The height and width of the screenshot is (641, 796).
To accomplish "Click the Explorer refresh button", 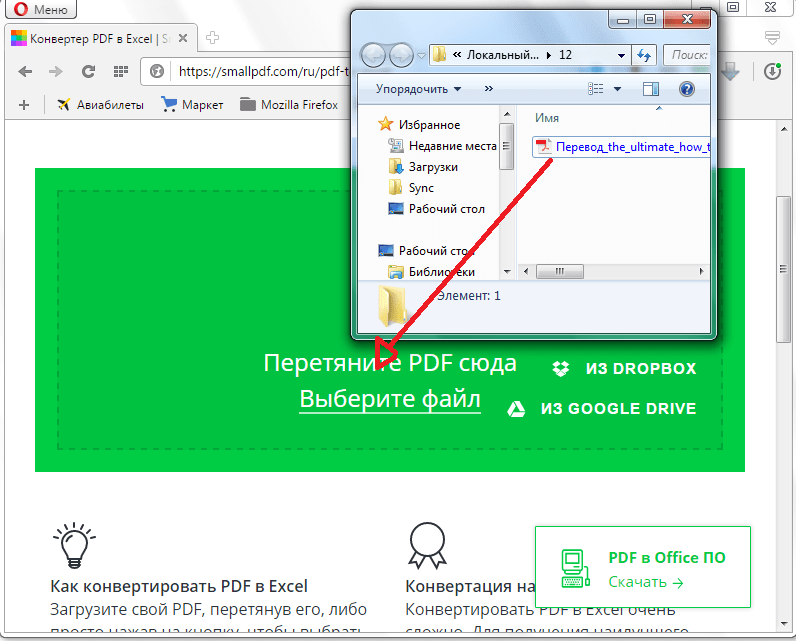I will [644, 55].
